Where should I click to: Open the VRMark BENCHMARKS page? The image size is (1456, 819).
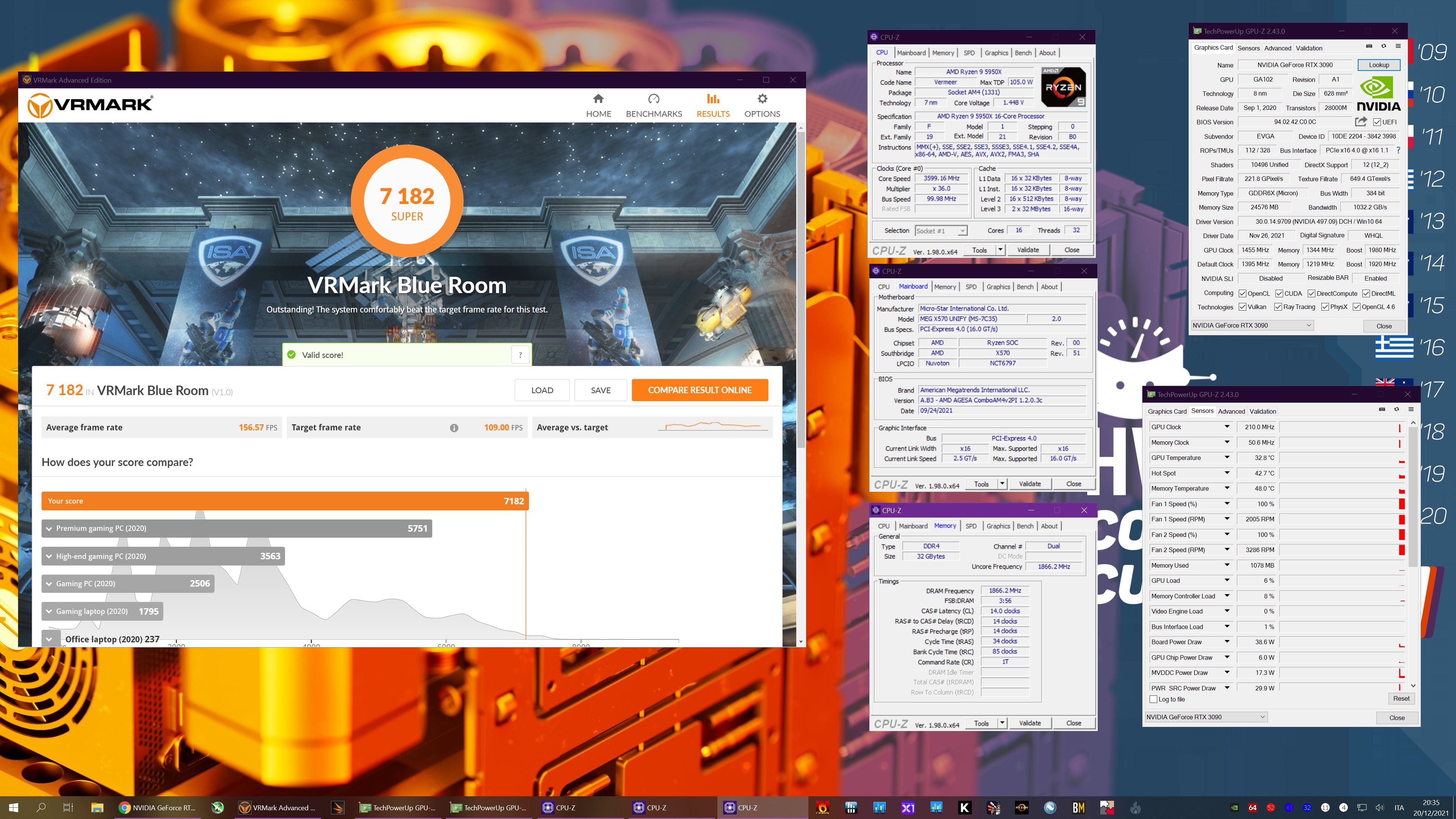pos(653,106)
